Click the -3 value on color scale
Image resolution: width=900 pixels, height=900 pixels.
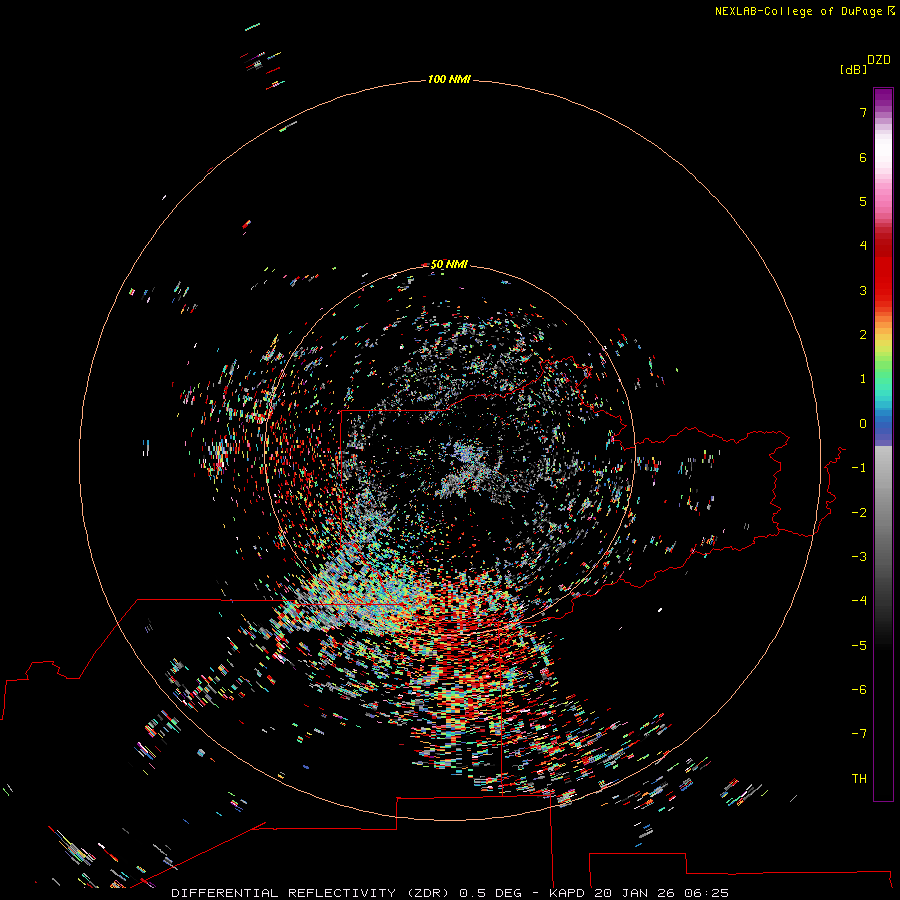(x=859, y=557)
